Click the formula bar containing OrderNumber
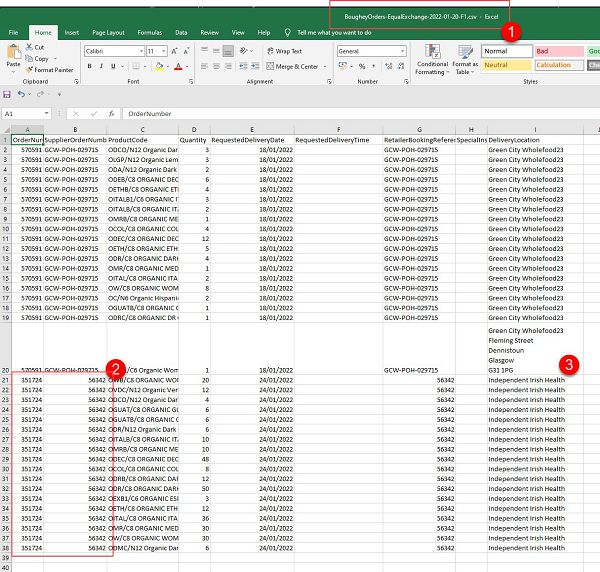The image size is (600, 572). point(360,114)
